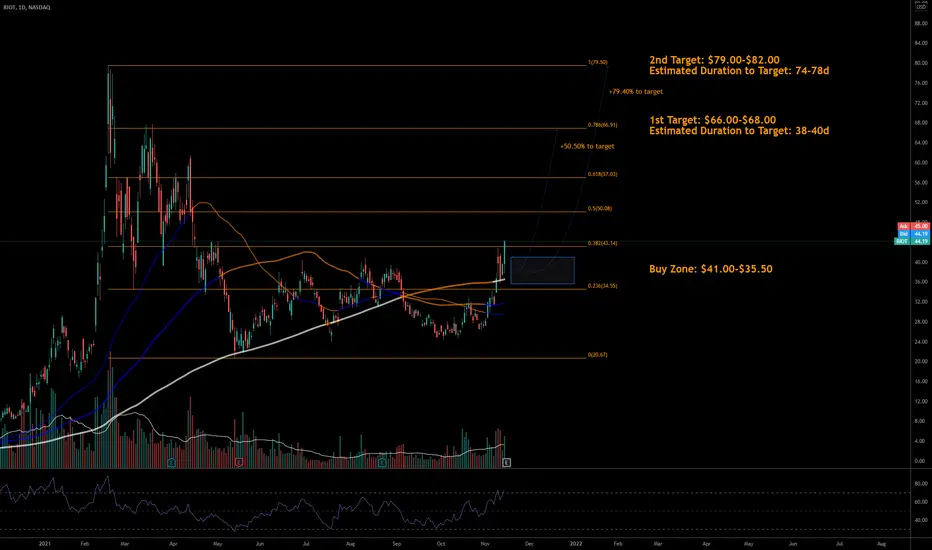
Task: Click the Dec label on the time axis
Action: pyautogui.click(x=529, y=543)
